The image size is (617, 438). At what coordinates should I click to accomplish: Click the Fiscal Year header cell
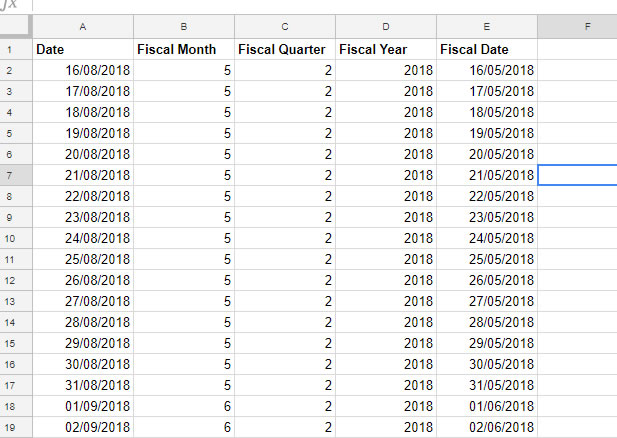(x=386, y=49)
